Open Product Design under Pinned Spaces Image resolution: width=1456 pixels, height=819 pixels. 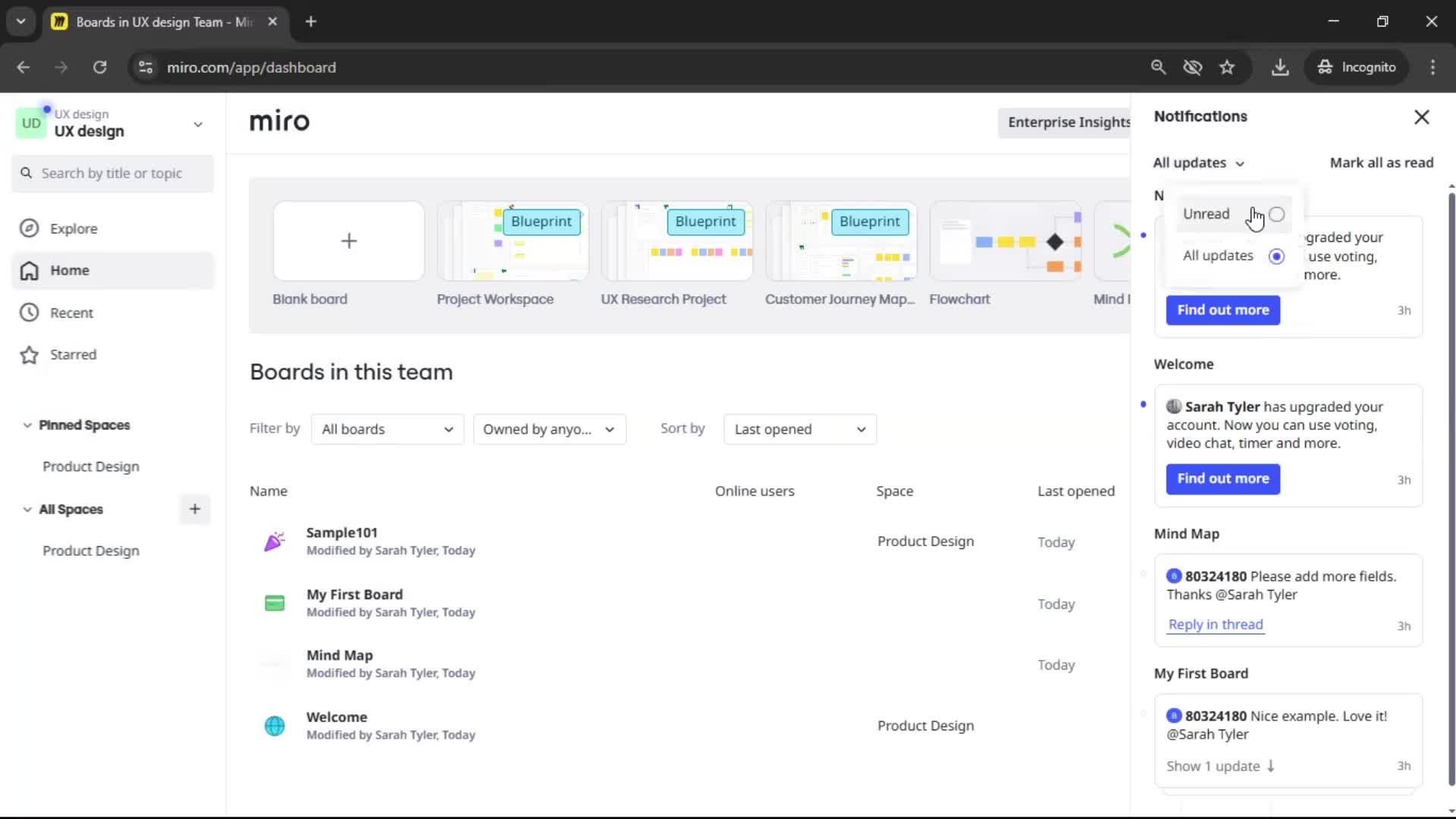(91, 466)
